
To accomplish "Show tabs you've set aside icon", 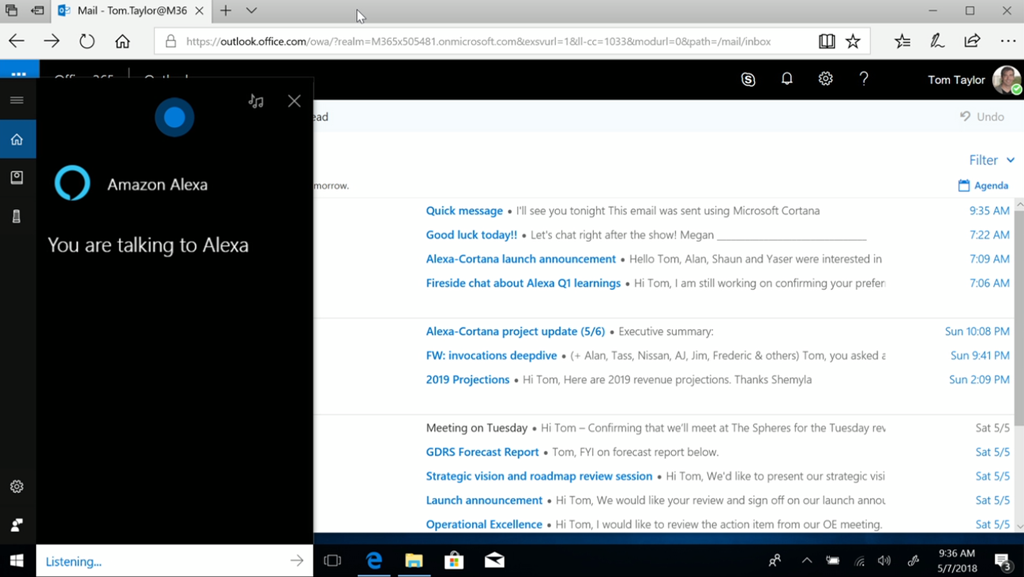I will coord(11,10).
